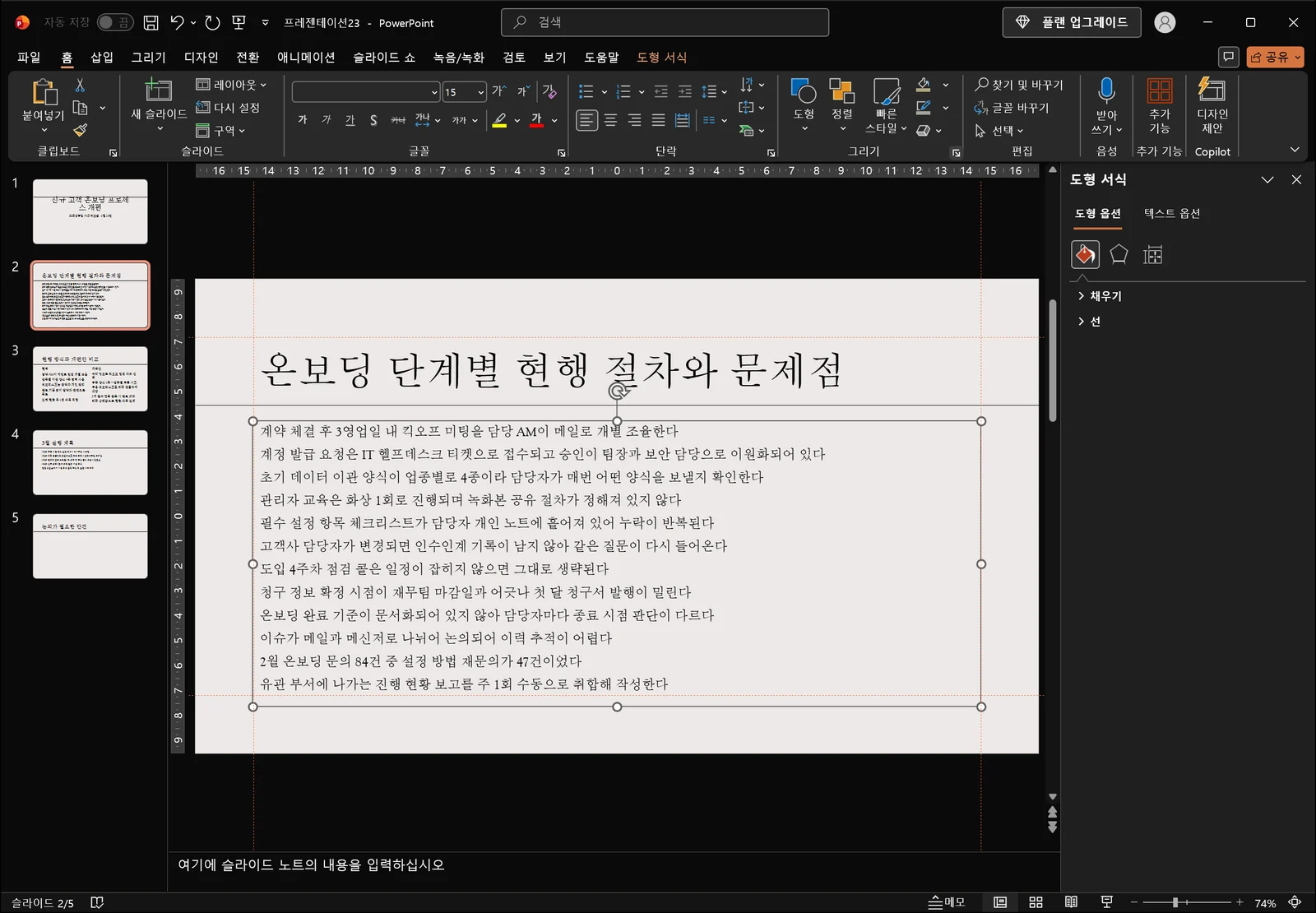Increase font size icon
The image size is (1316, 913).
[499, 91]
